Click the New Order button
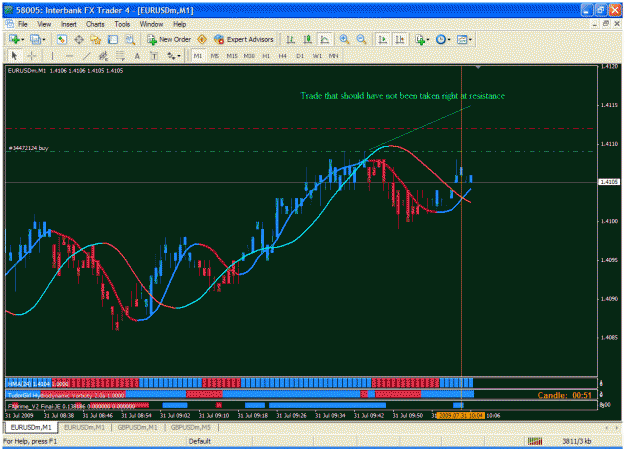 coord(169,39)
